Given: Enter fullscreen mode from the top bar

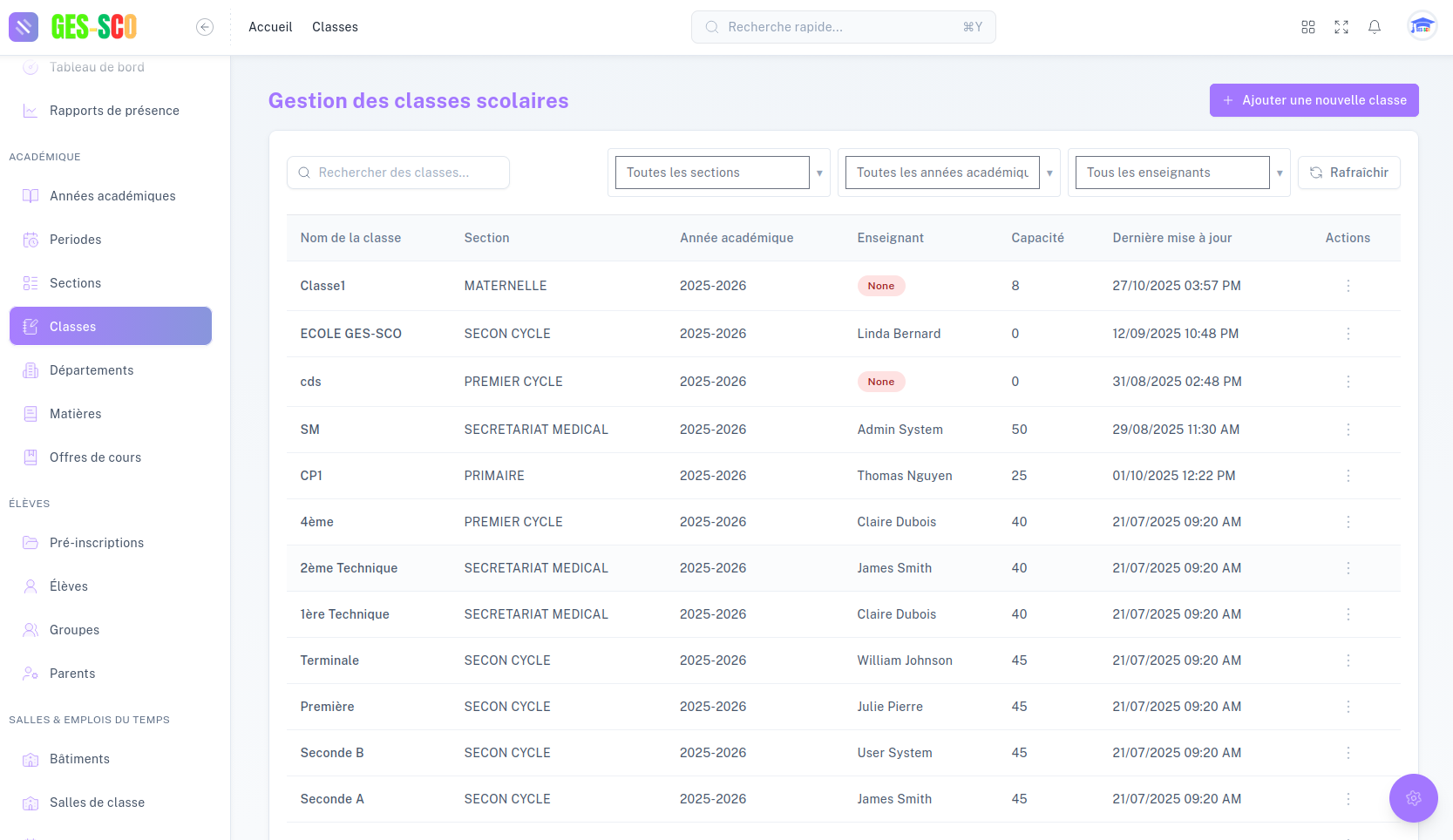Looking at the screenshot, I should [1341, 27].
